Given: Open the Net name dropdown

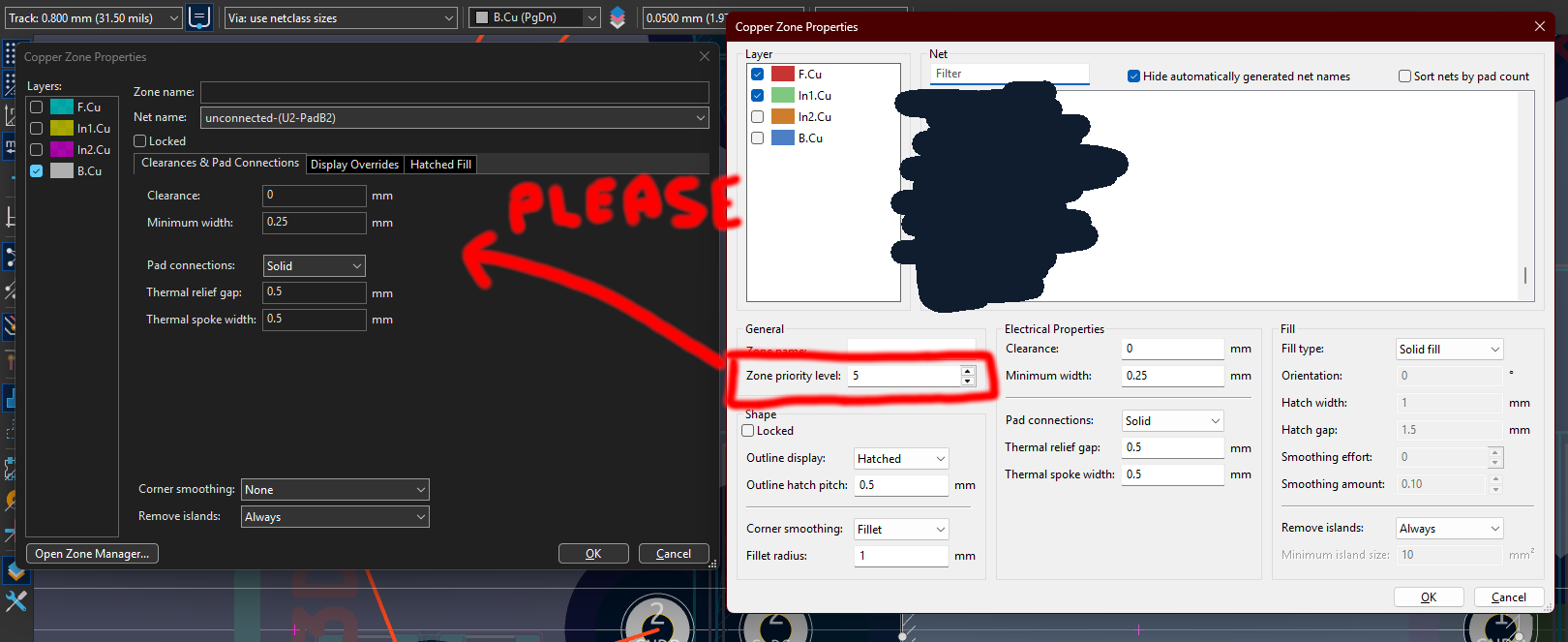Looking at the screenshot, I should point(455,117).
